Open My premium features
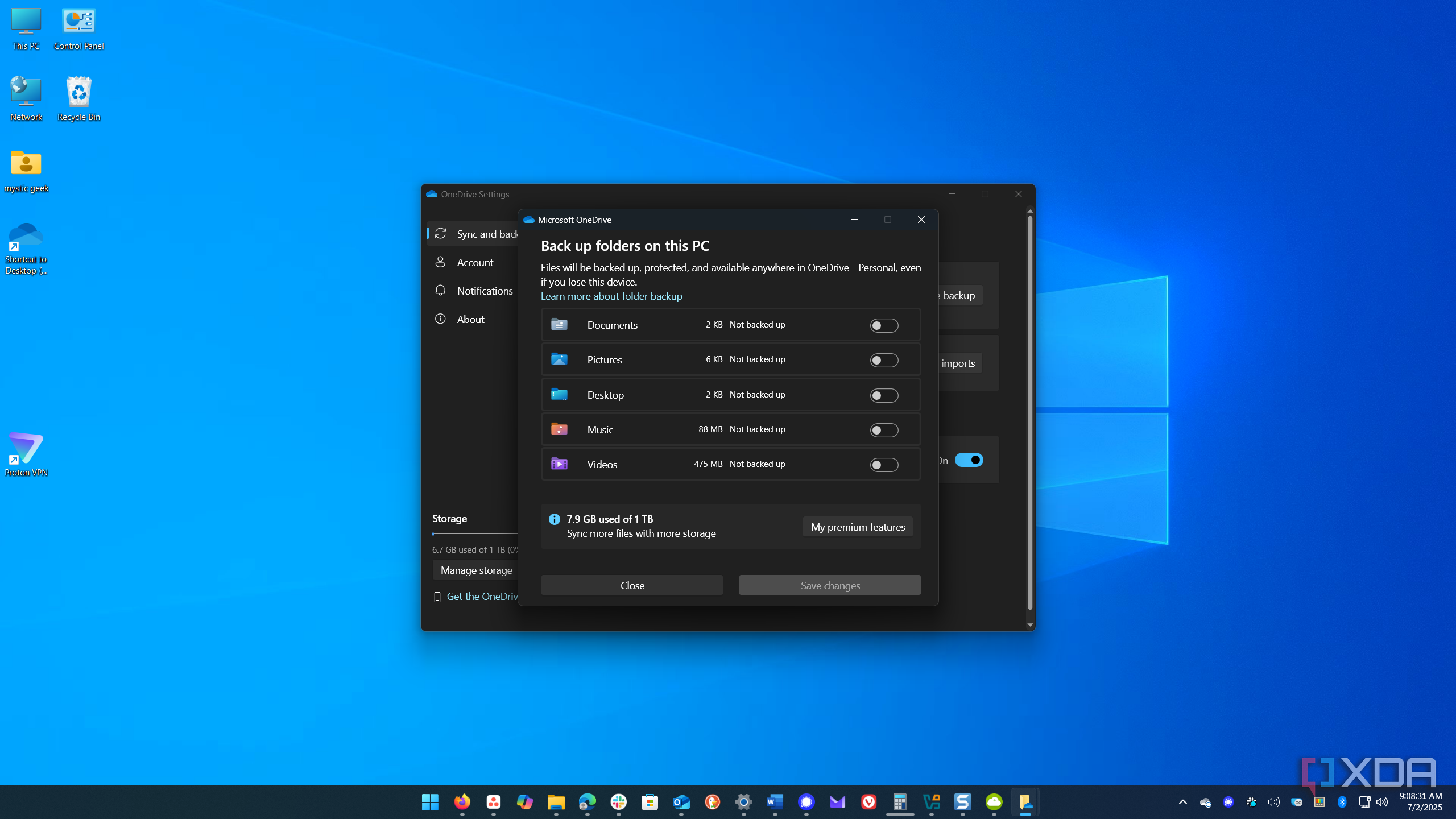 (x=858, y=527)
